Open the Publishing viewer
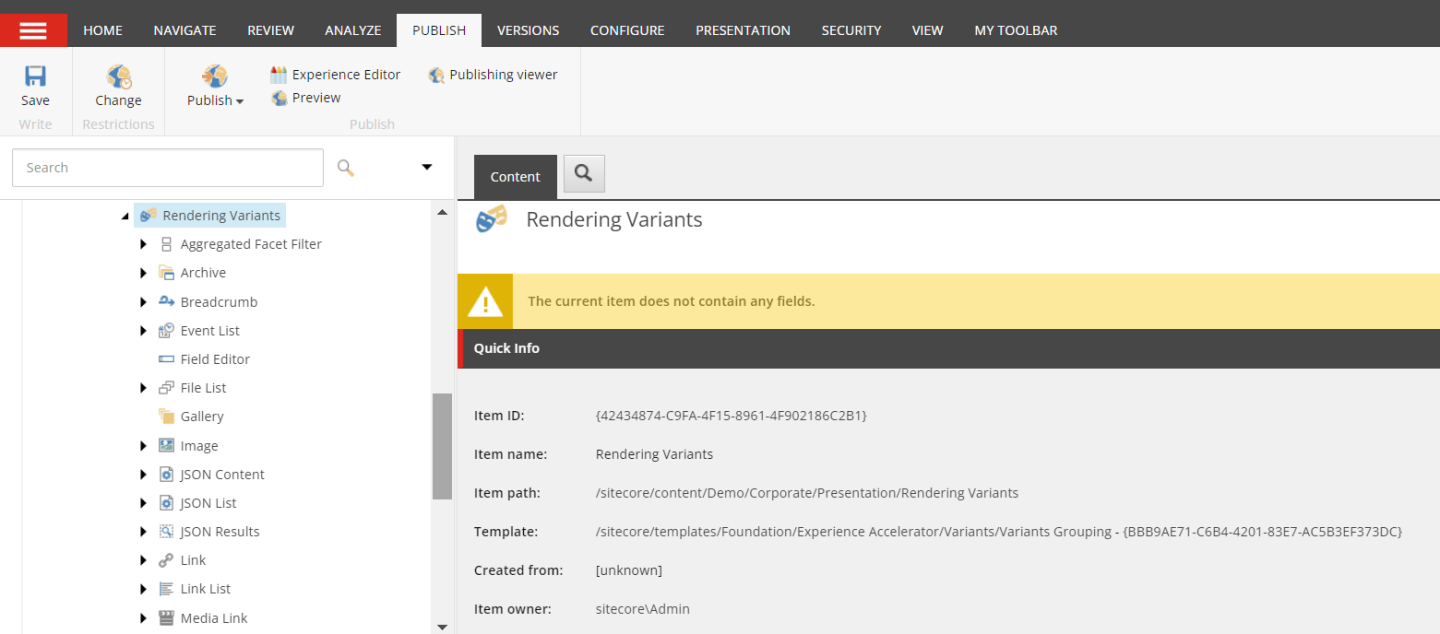The height and width of the screenshot is (634, 1440). point(493,75)
